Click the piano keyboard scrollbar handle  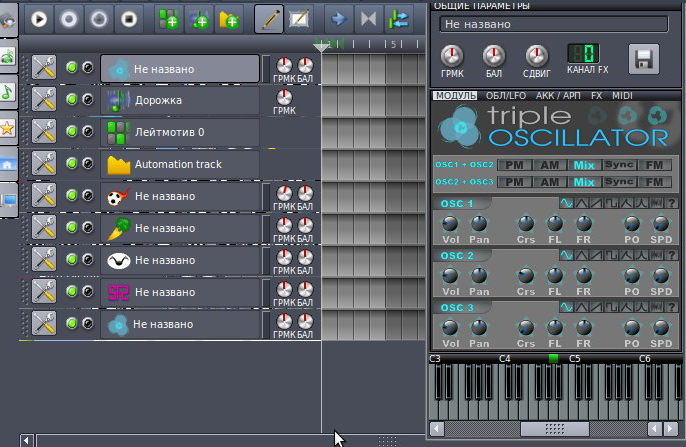[554, 429]
